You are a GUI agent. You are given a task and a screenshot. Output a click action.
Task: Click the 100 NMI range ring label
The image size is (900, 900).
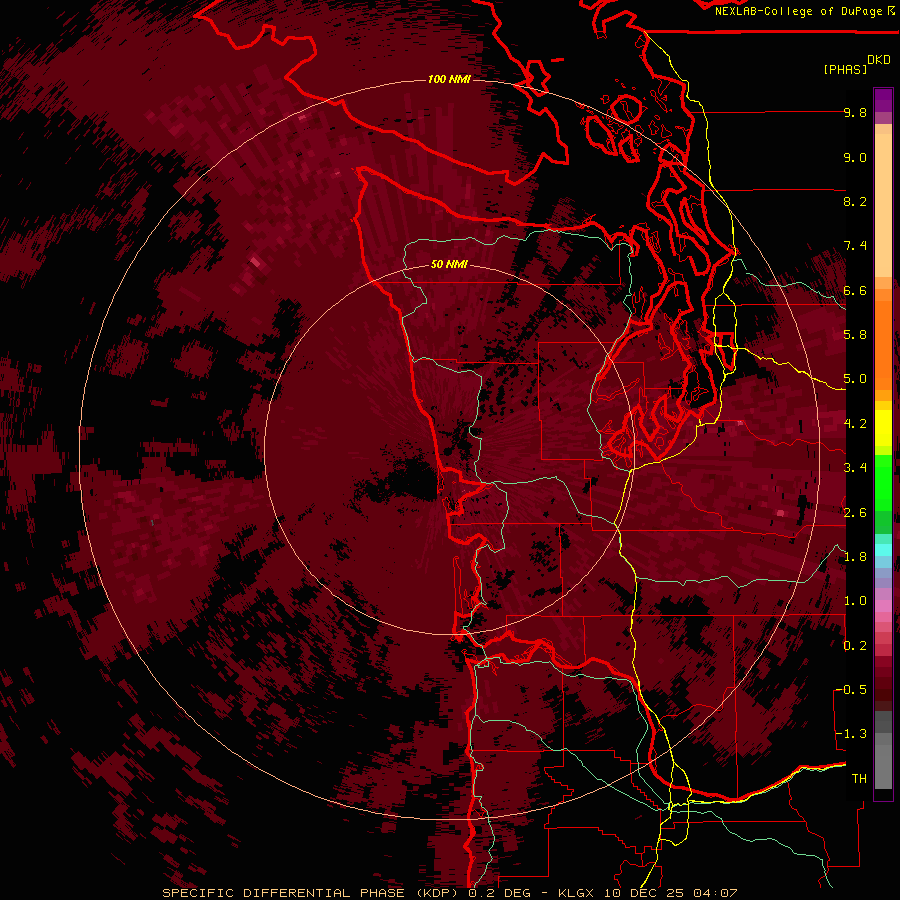point(449,79)
